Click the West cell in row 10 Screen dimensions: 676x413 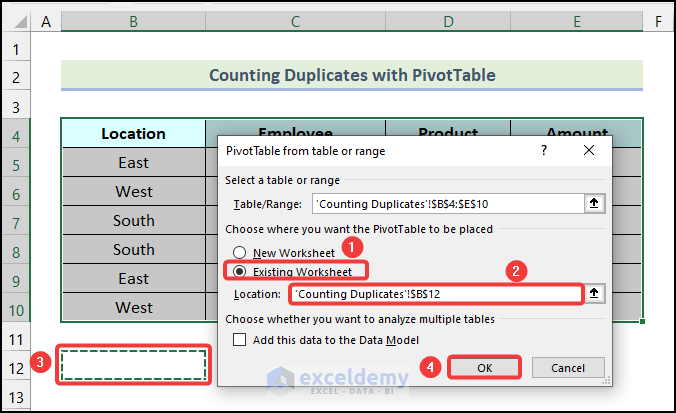pos(134,307)
